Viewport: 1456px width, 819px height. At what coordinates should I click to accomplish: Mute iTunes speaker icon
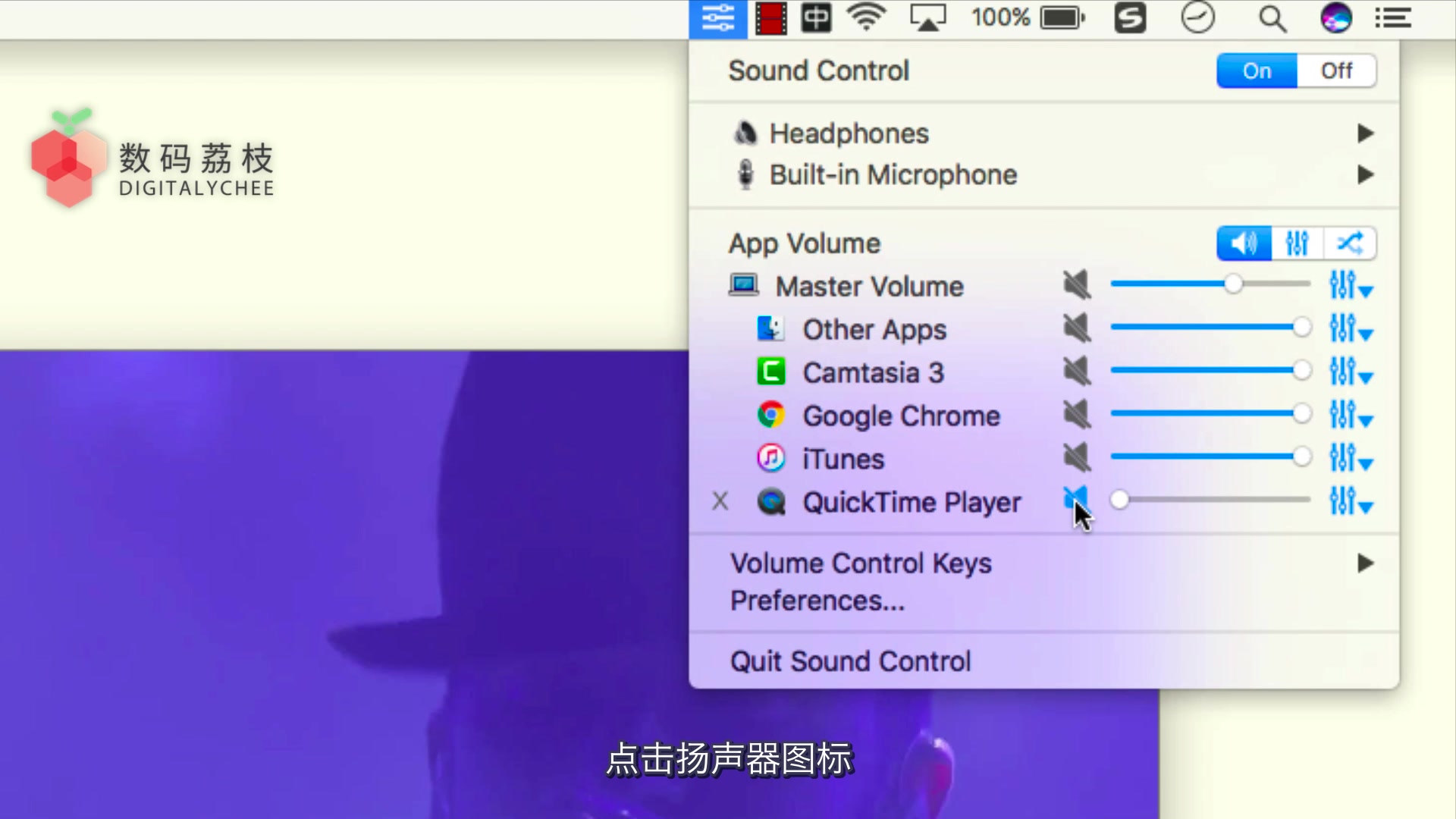(1077, 458)
